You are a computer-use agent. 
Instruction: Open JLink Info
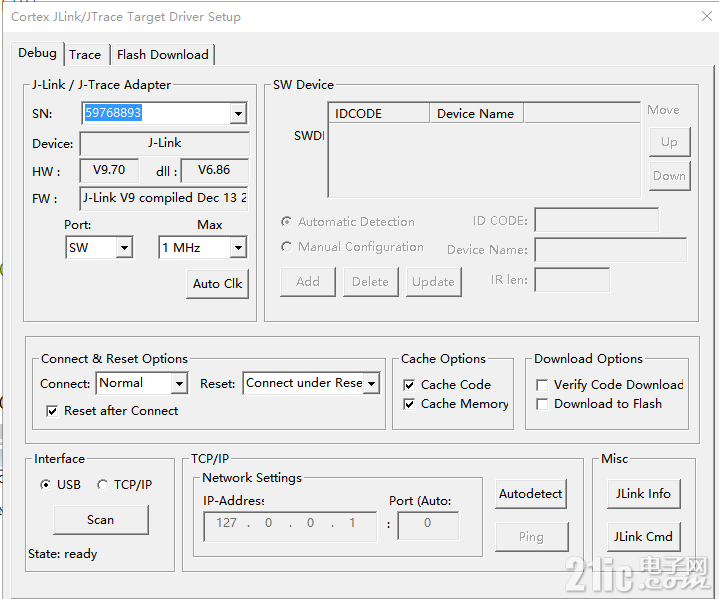coord(643,494)
